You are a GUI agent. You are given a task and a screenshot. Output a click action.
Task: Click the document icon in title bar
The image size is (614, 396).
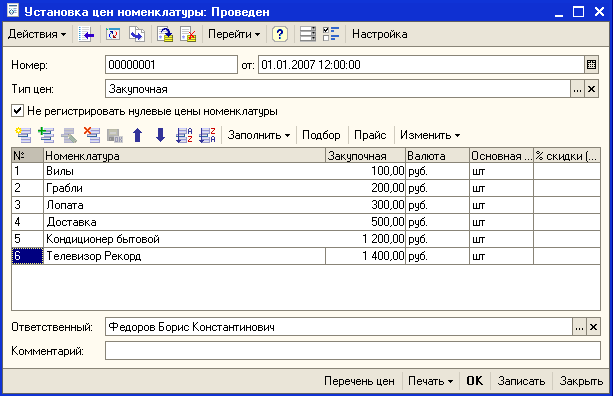[x=13, y=11]
